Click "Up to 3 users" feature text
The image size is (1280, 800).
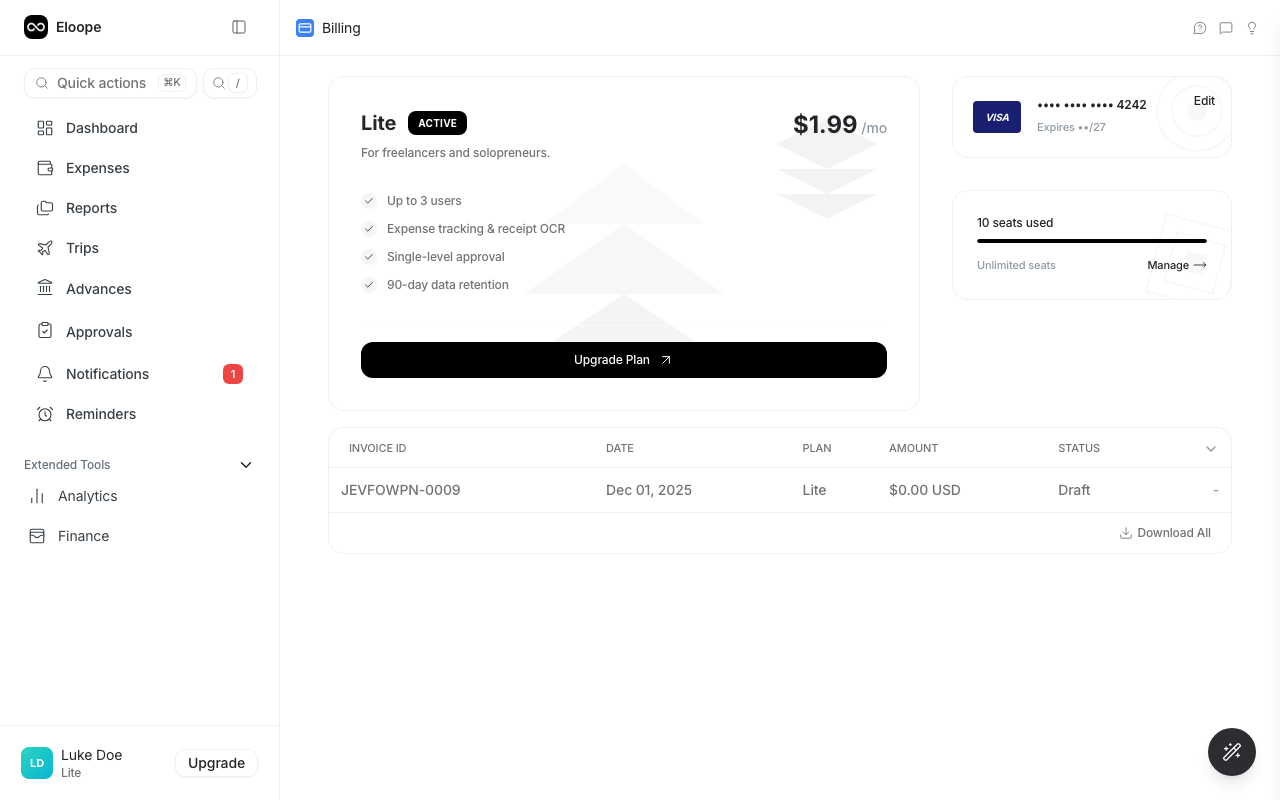point(424,201)
